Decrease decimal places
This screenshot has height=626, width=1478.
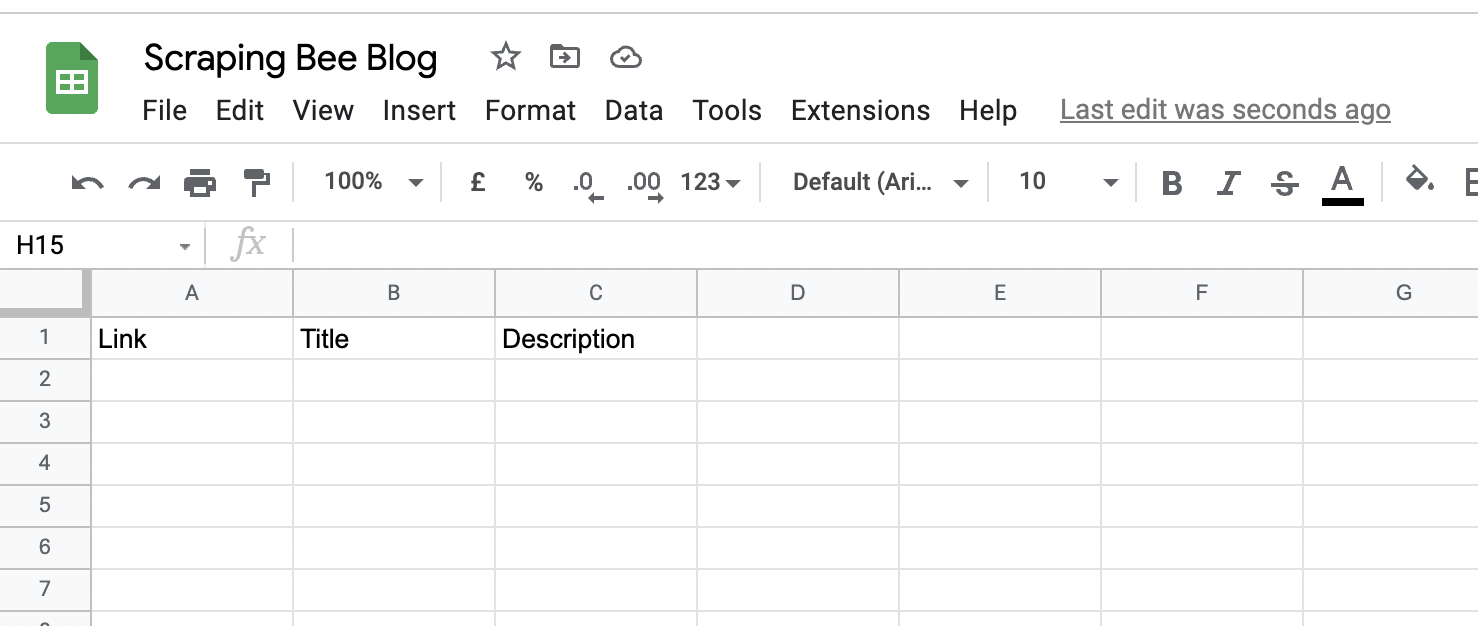(x=585, y=182)
